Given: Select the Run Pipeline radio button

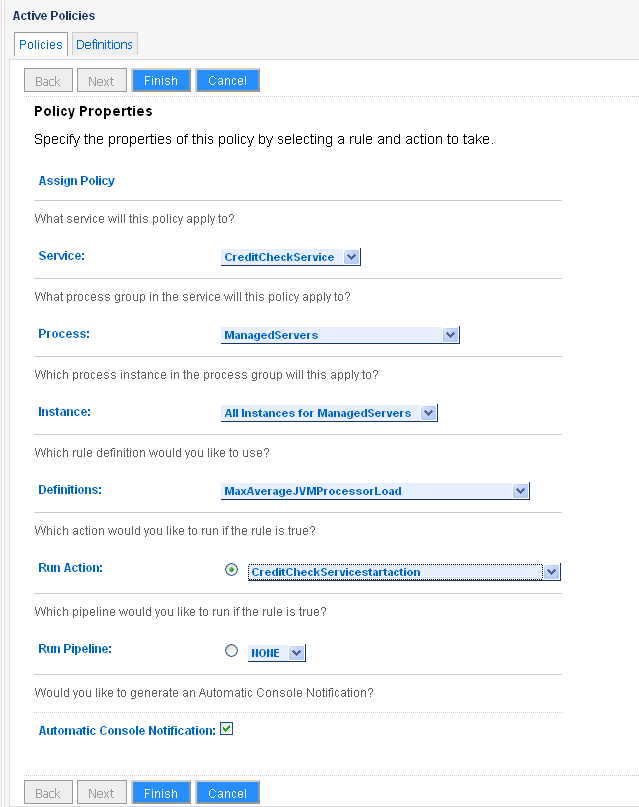Looking at the screenshot, I should 232,651.
